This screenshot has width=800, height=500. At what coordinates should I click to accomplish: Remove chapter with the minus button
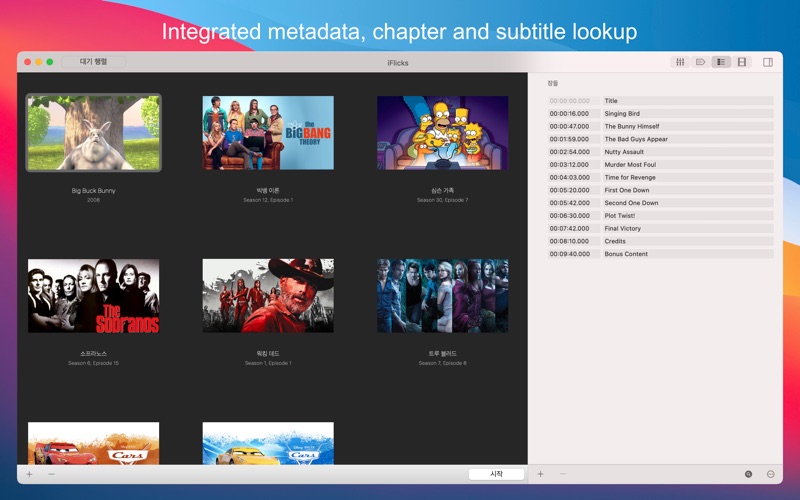coord(563,474)
